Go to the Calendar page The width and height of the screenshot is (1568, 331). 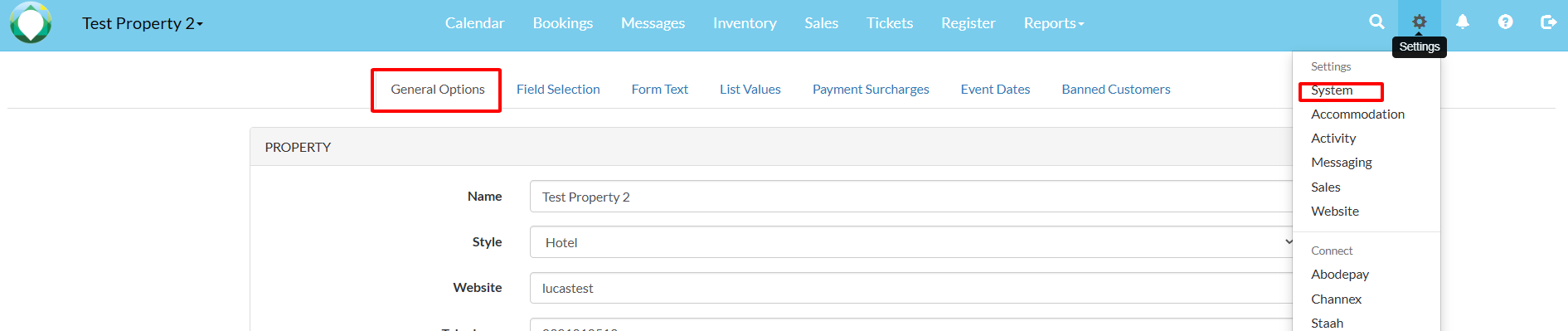474,23
